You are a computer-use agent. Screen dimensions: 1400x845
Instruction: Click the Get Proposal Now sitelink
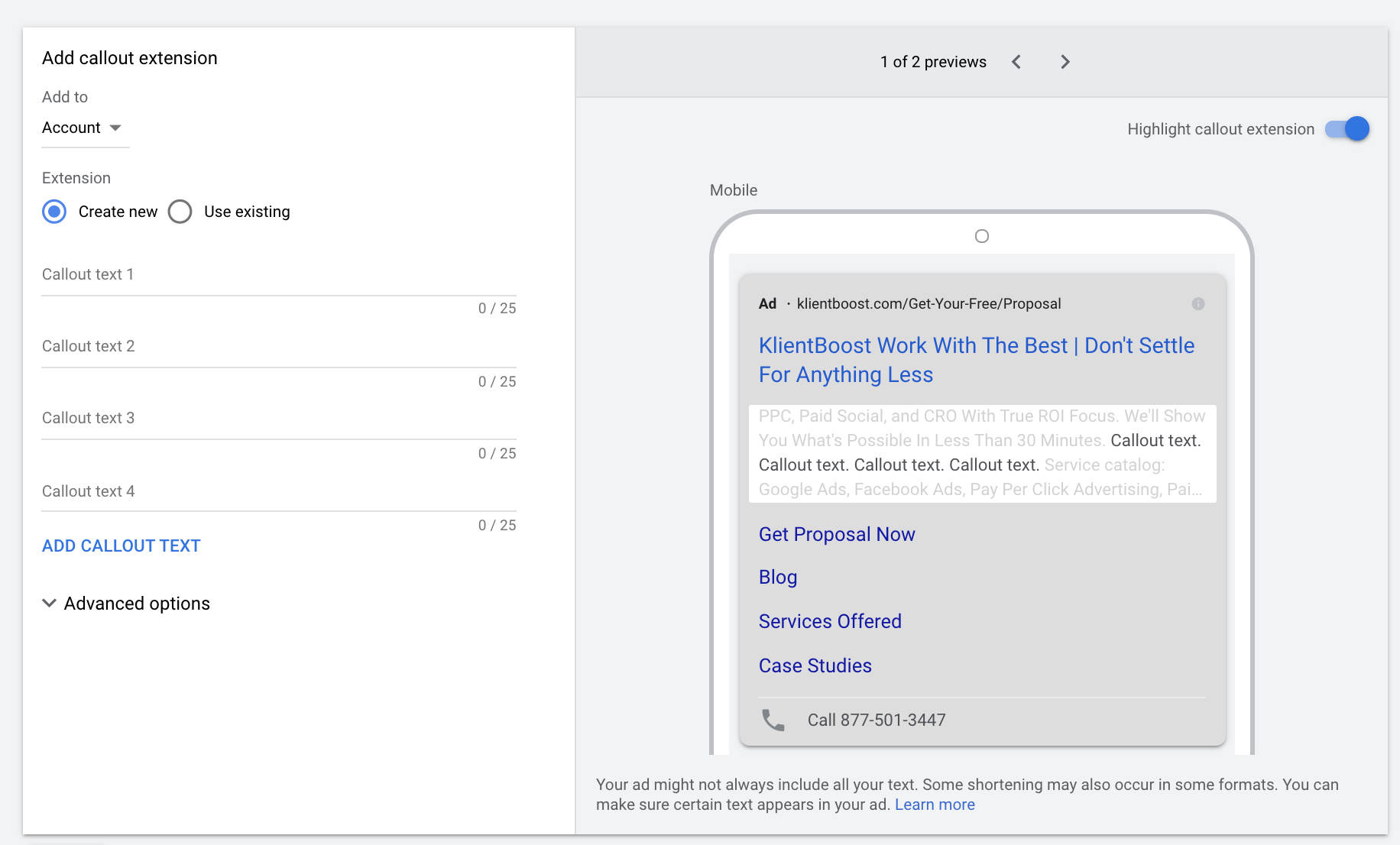pos(836,534)
